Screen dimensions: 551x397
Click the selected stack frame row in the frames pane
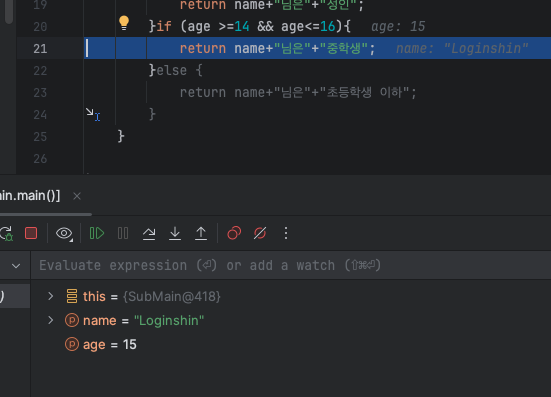[15, 296]
